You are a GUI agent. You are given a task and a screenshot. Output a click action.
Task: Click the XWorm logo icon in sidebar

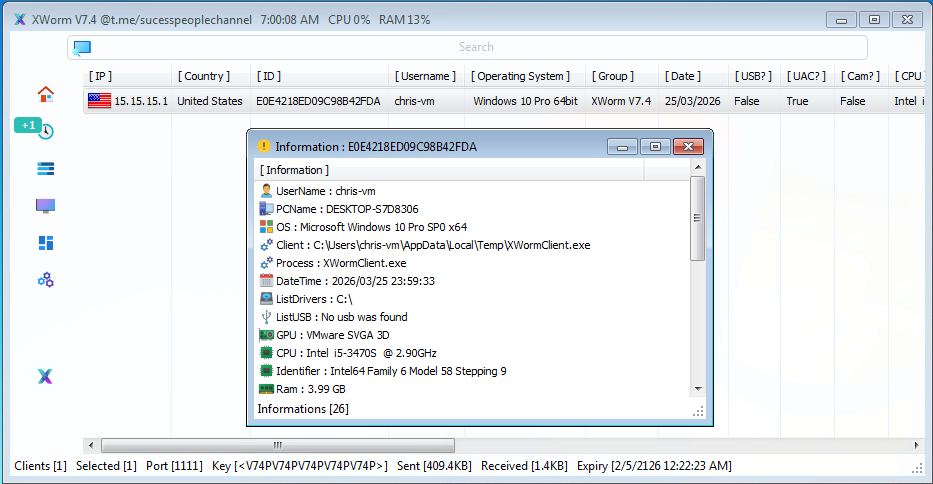tap(45, 376)
